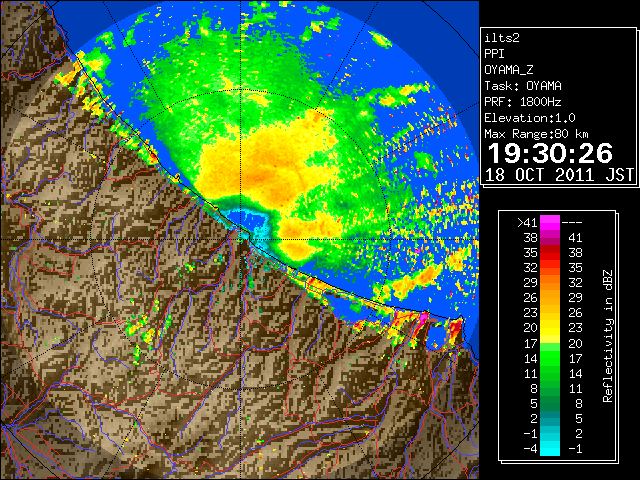The height and width of the screenshot is (480, 640).
Task: Pick the cyan swatch beside -4
Action: point(550,449)
